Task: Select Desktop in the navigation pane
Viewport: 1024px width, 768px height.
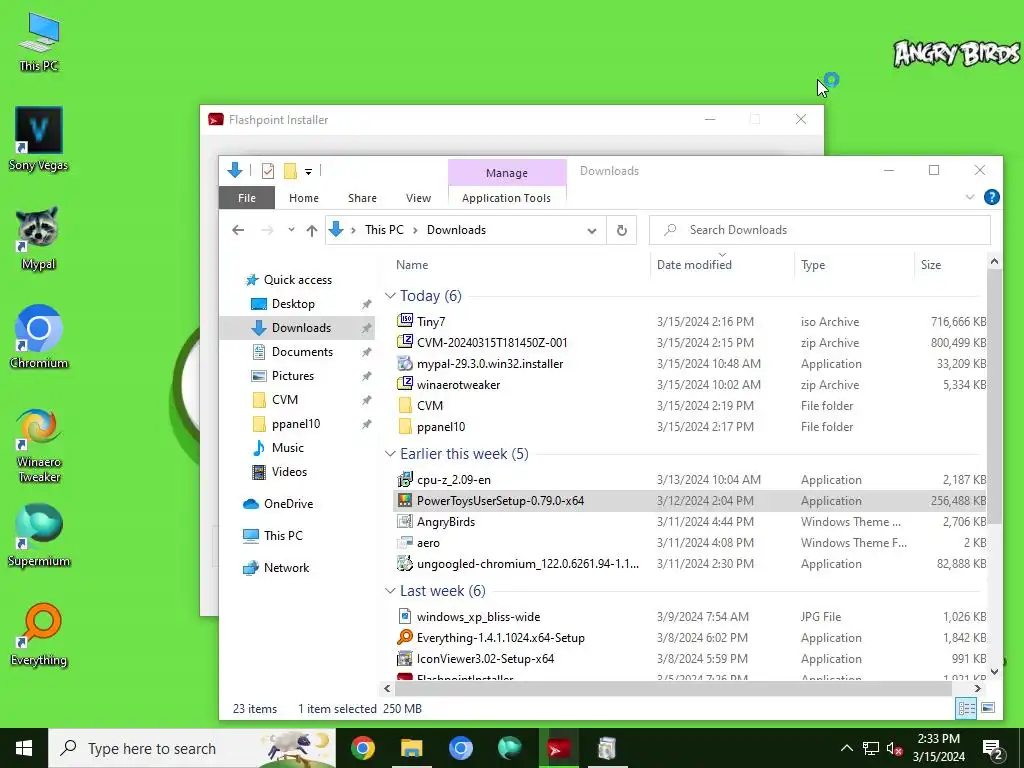Action: coord(293,304)
